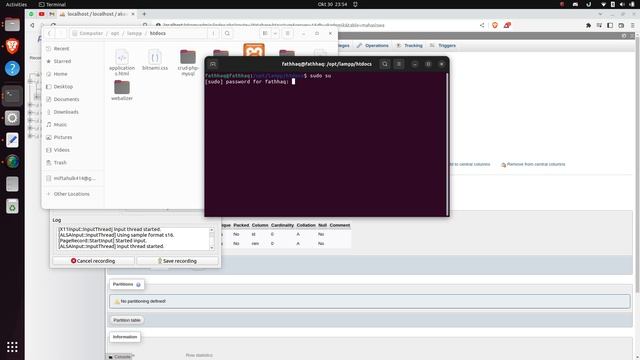This screenshot has width=640, height=360.
Task: Open the Tracking tab in phpMyAdmin
Action: (x=409, y=46)
